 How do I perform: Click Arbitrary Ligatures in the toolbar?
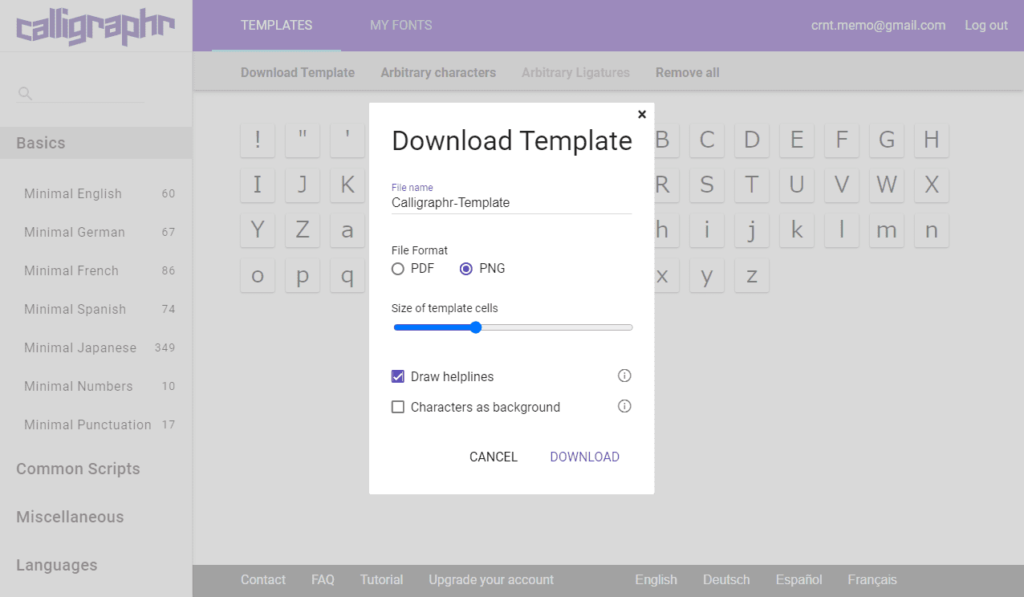click(x=575, y=73)
